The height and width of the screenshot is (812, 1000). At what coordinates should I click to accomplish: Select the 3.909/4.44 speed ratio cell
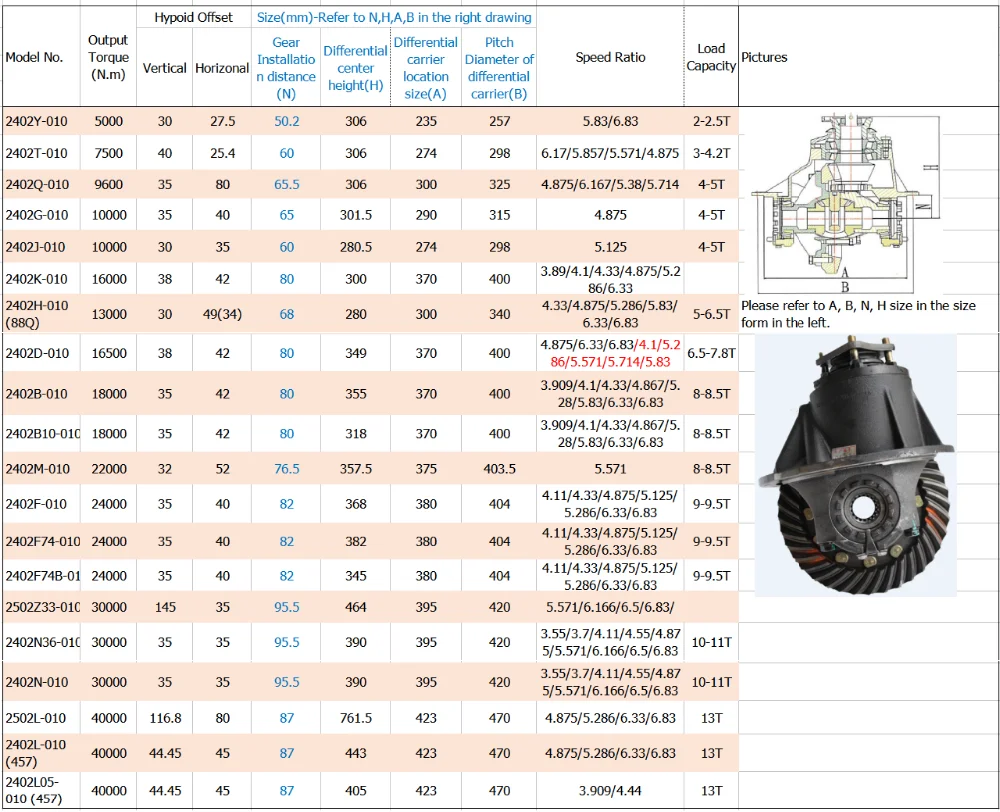[x=610, y=790]
